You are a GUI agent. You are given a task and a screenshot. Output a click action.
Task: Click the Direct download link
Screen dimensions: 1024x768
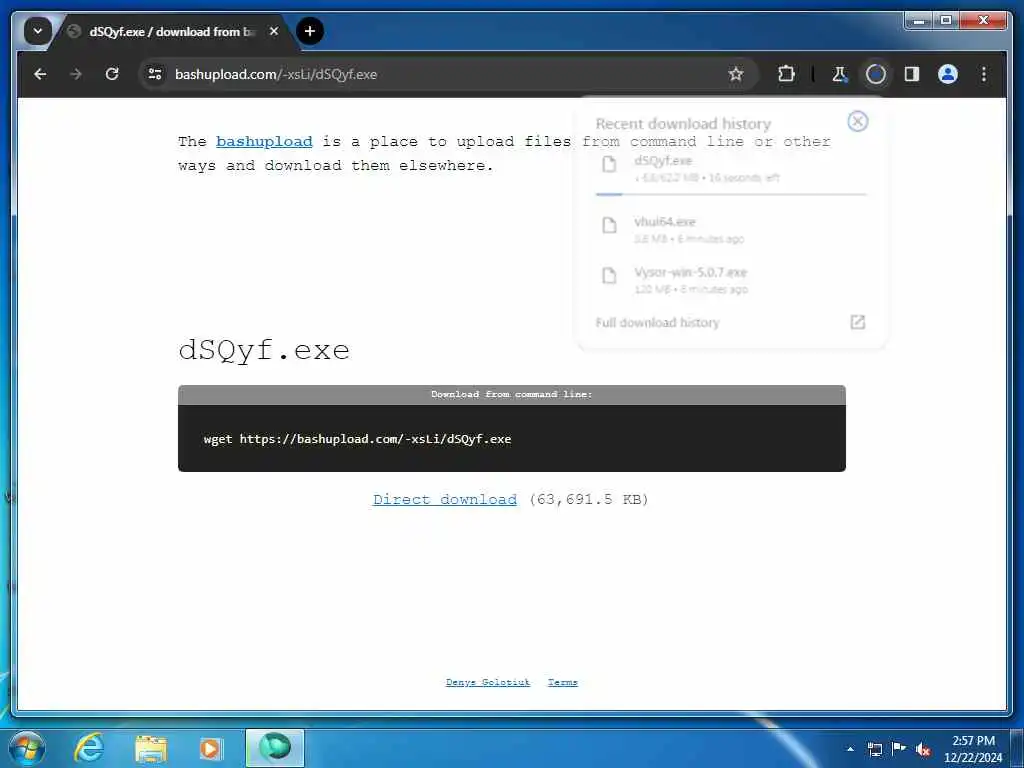[x=445, y=500]
